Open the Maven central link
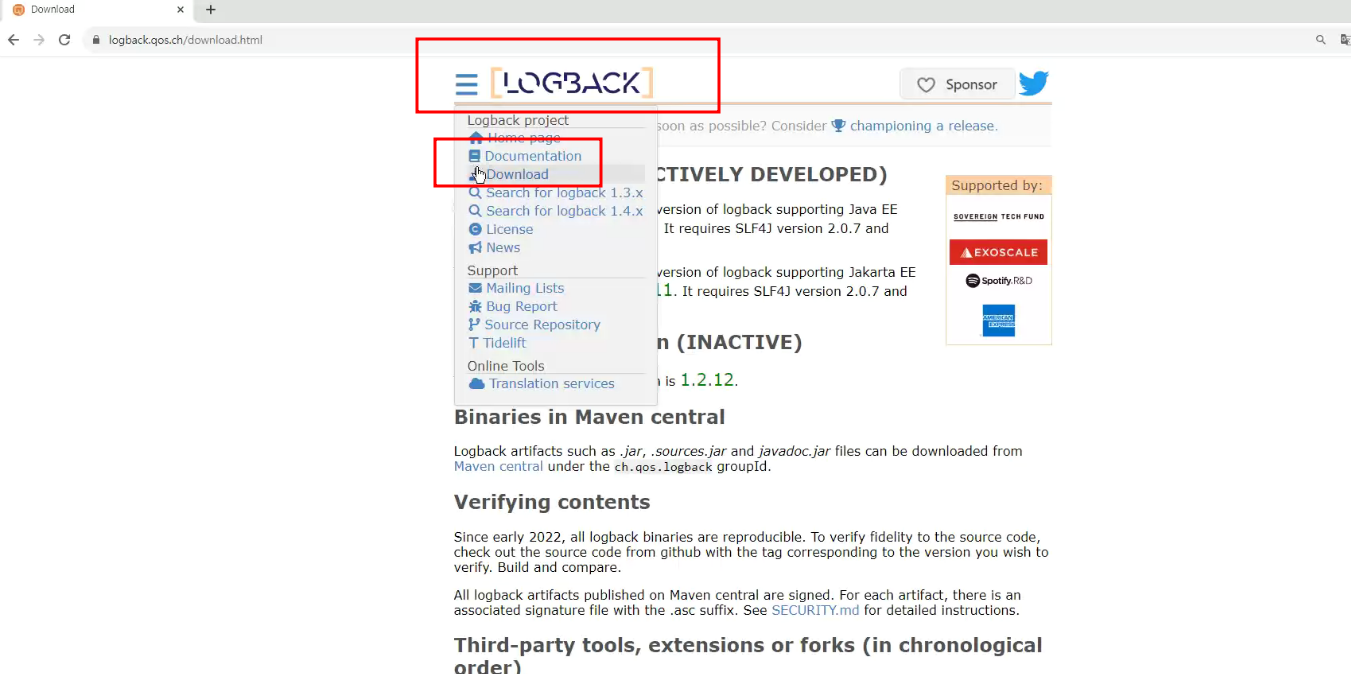 [x=498, y=466]
